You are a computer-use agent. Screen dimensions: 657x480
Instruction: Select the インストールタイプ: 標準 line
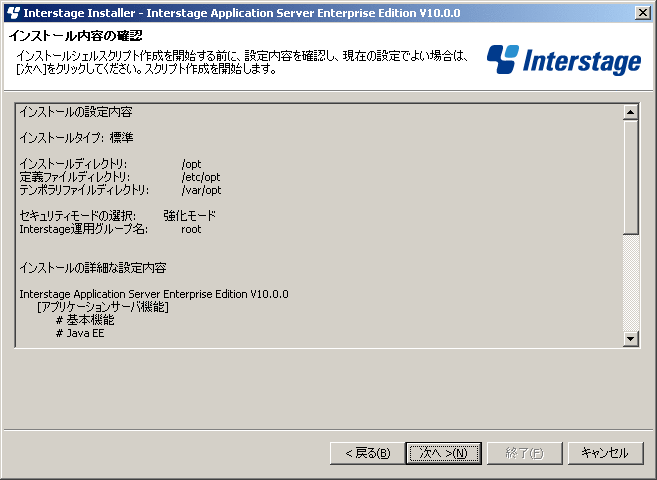click(x=76, y=138)
